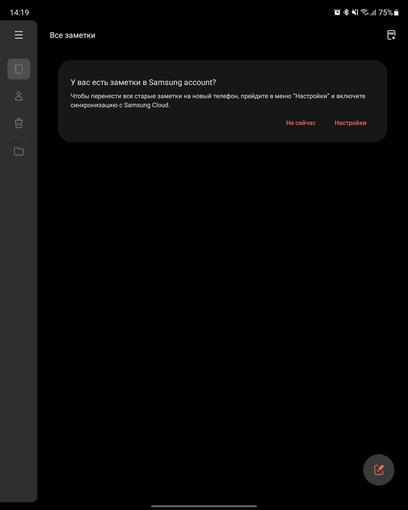
Task: Open the Folders section icon
Action: [x=19, y=151]
